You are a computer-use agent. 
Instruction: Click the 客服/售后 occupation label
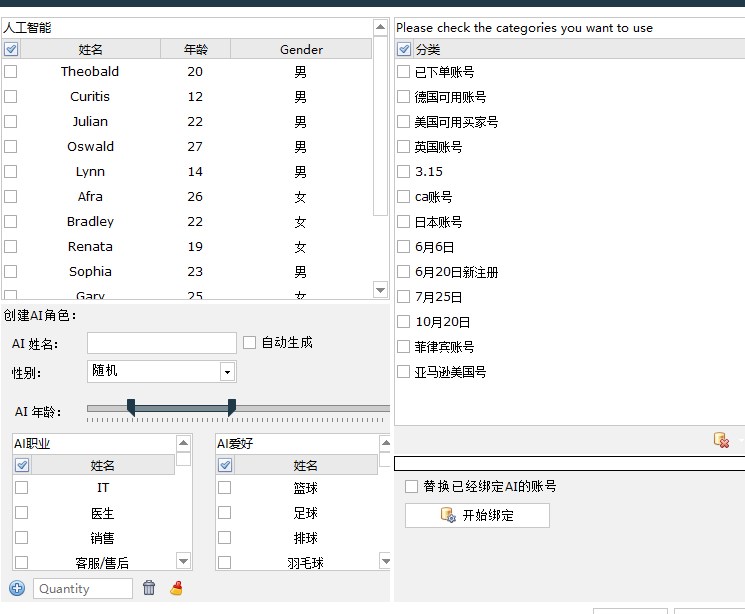click(x=102, y=563)
